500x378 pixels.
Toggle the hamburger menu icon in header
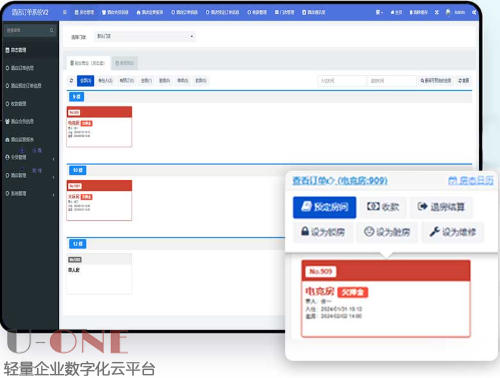click(x=65, y=12)
